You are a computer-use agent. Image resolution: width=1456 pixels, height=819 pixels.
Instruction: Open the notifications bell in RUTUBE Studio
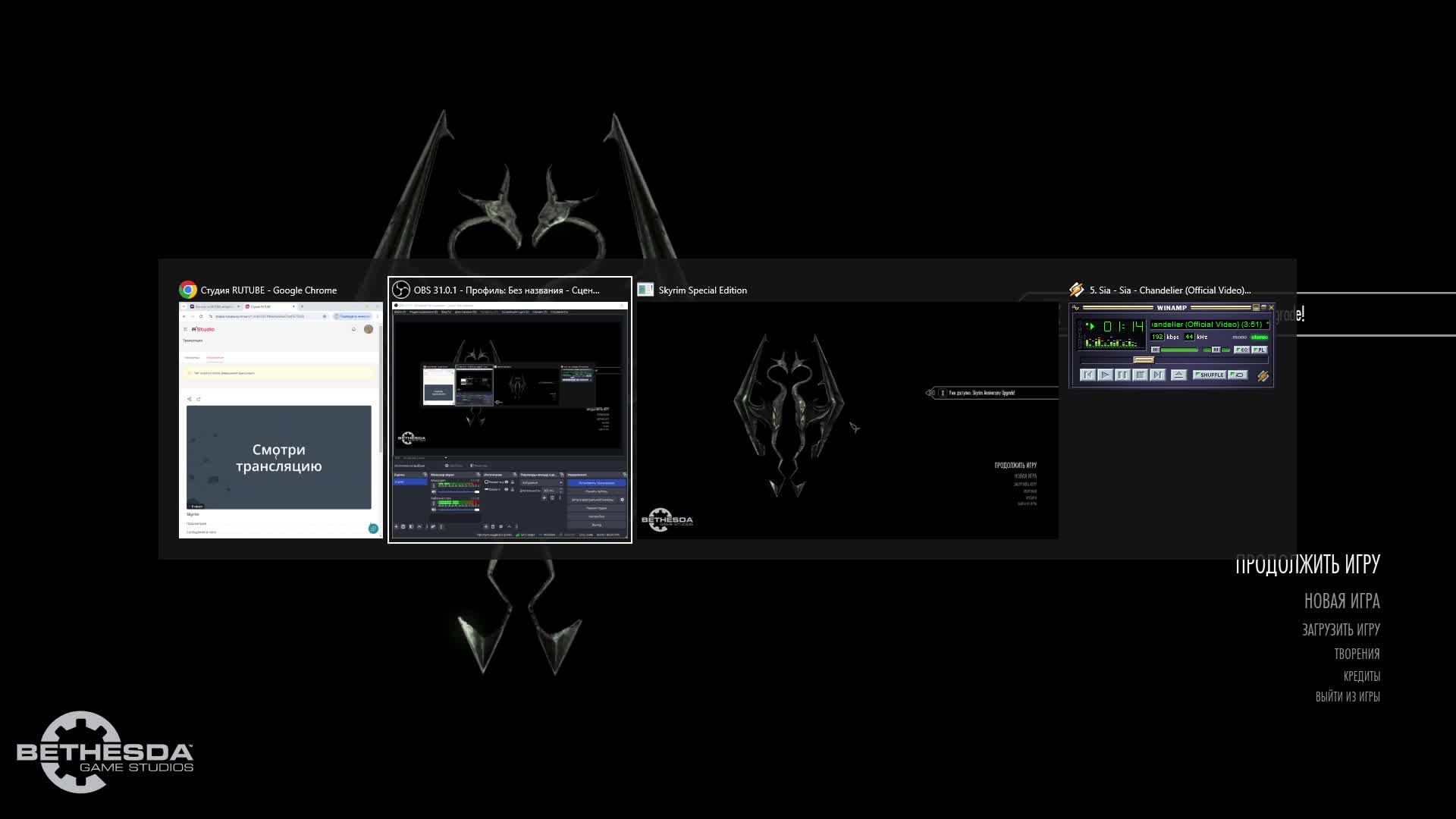tap(353, 328)
